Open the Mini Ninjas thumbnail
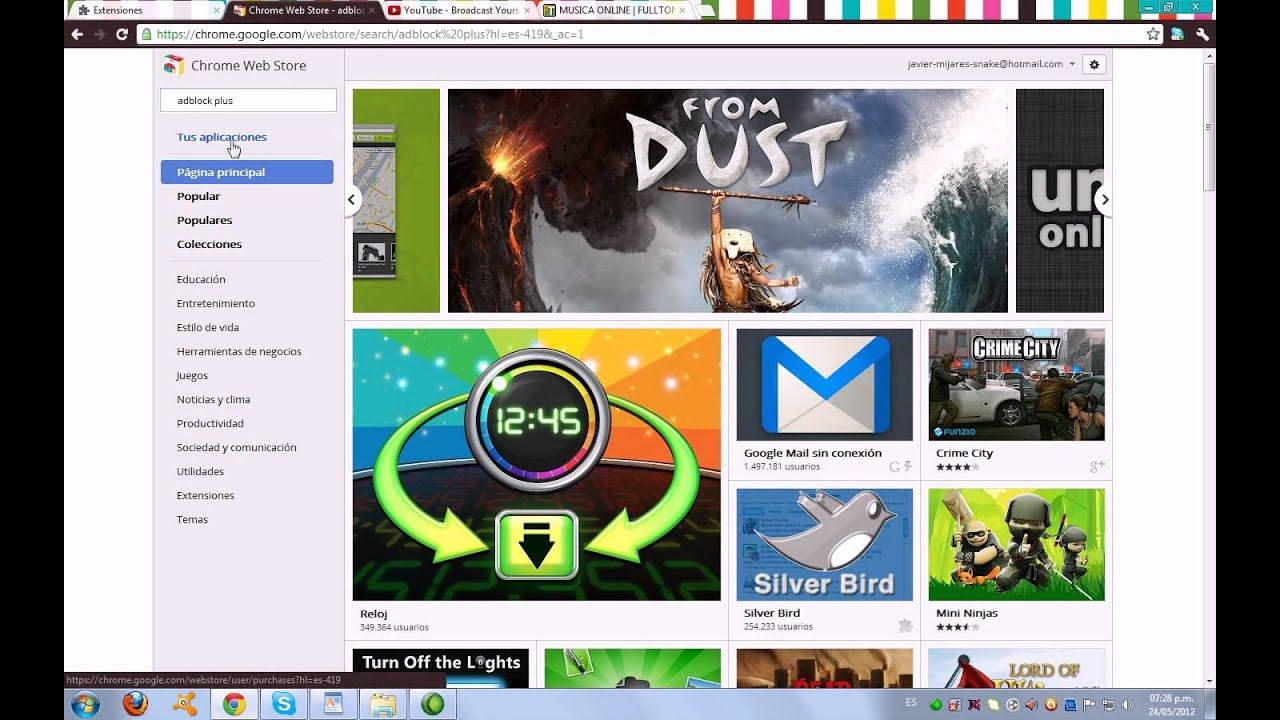 pyautogui.click(x=1016, y=545)
